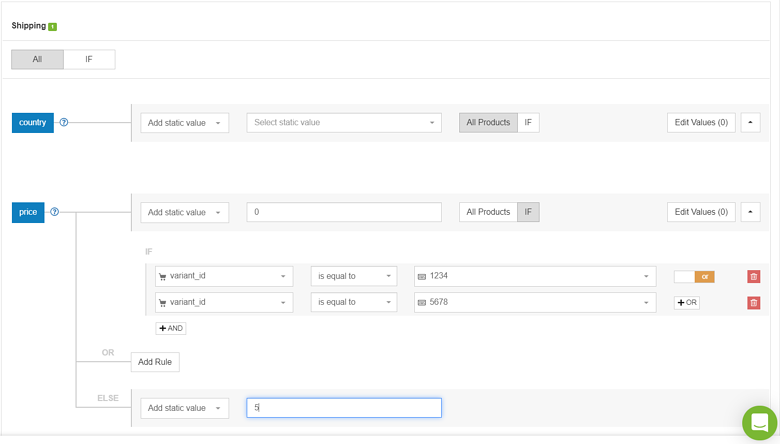Add an OR to the 5678 condition
Screen dimensions: 780x444
tap(687, 302)
